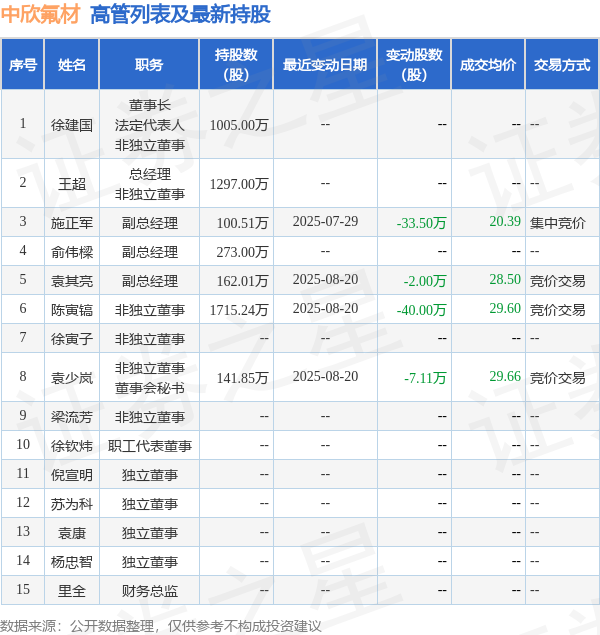Select the name 徐钦炜
Screen dimensions: 600x635
tap(72, 446)
